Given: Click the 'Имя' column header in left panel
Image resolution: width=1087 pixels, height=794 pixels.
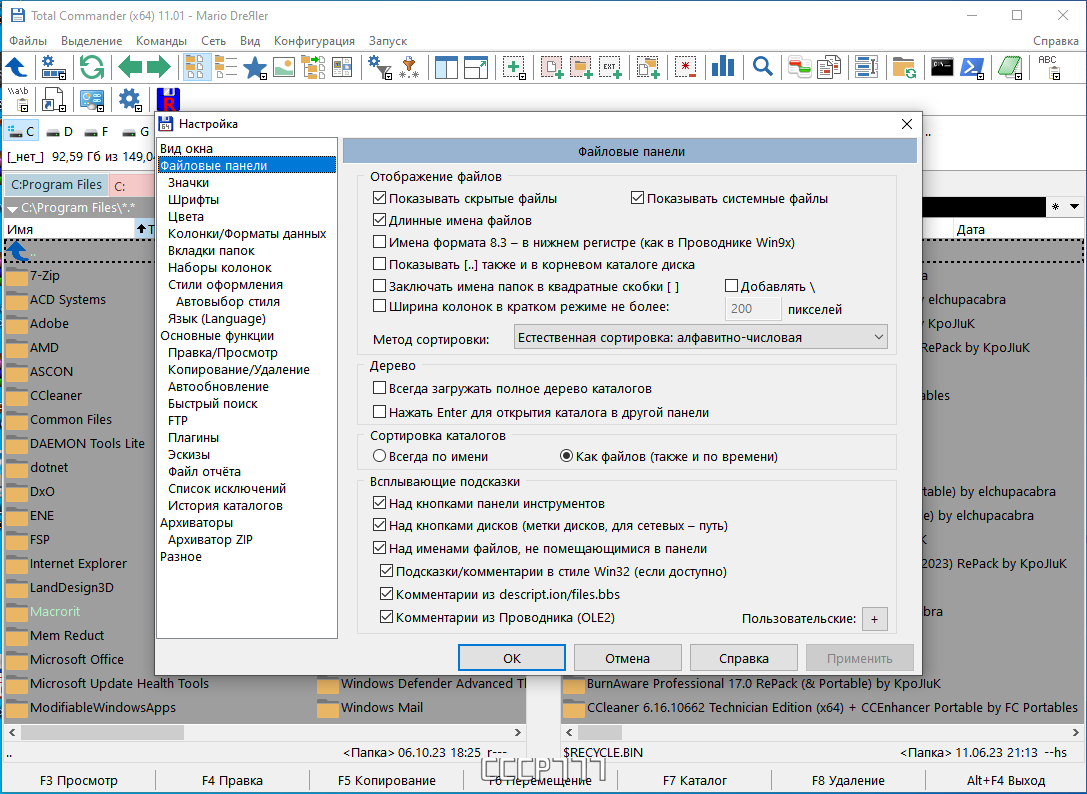Looking at the screenshot, I should coord(69,230).
